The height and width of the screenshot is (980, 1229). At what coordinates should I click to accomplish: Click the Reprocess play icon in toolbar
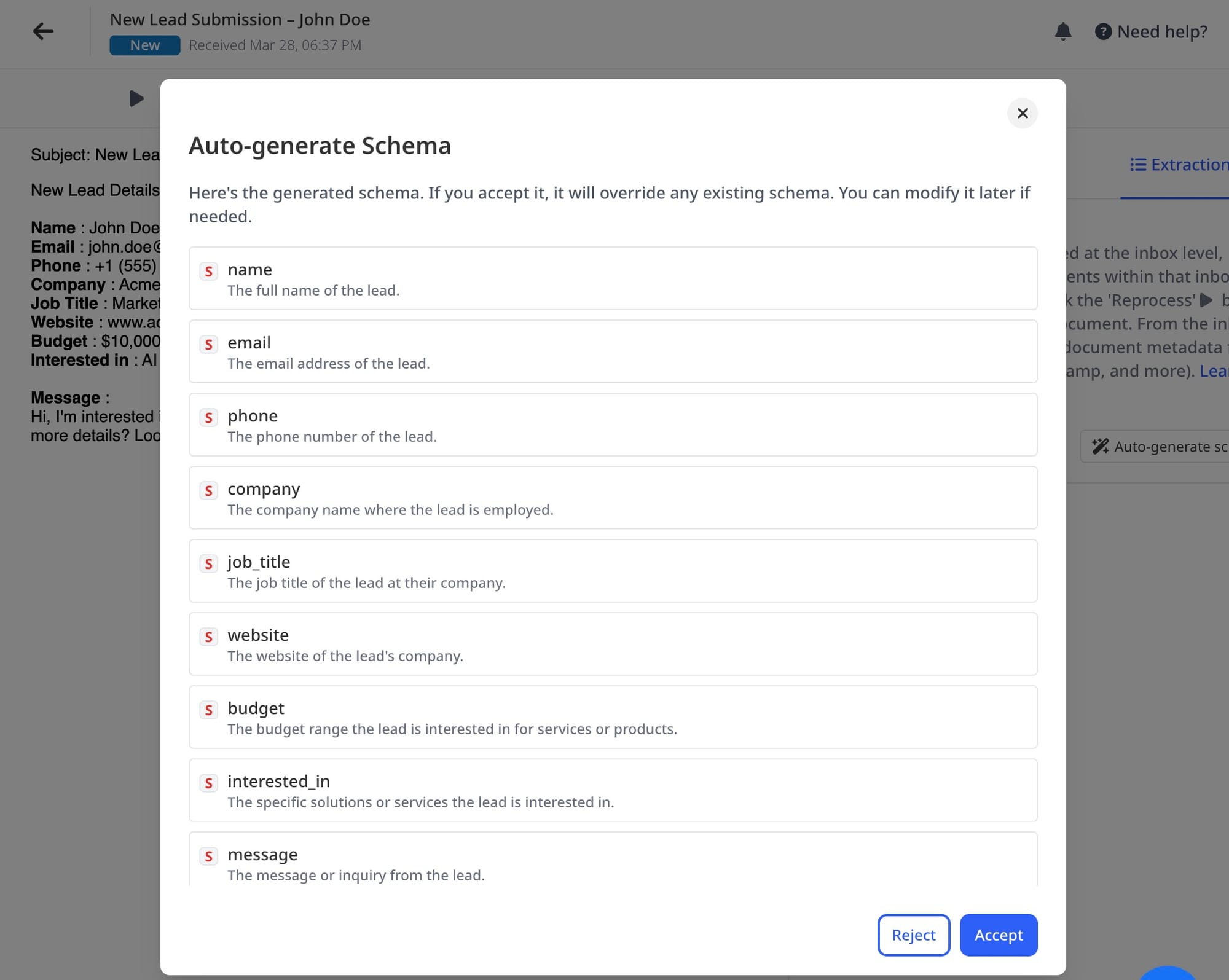(136, 98)
